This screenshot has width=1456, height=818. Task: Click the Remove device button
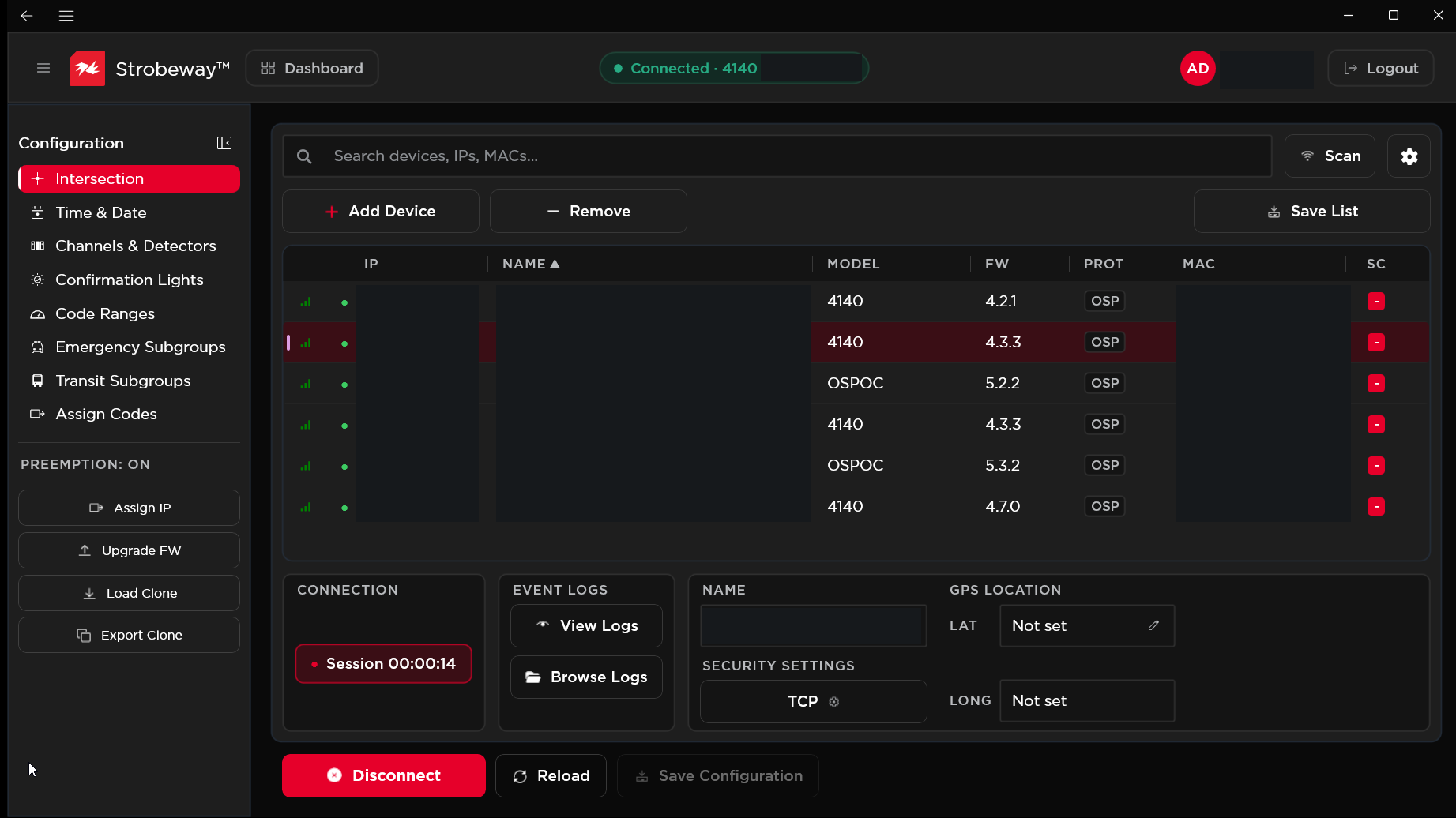pyautogui.click(x=589, y=211)
